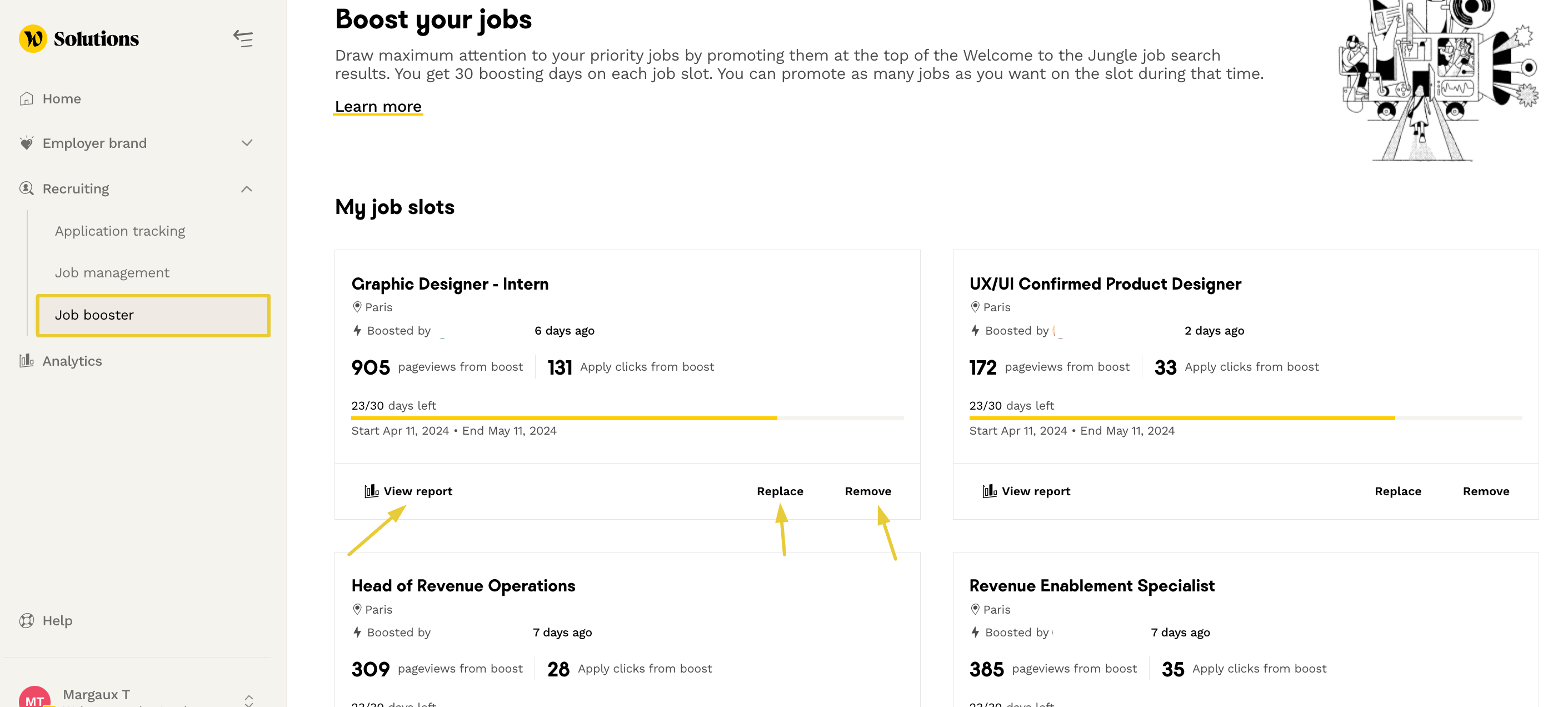
Task: Expand the Employer brand section chevron
Action: [x=247, y=143]
